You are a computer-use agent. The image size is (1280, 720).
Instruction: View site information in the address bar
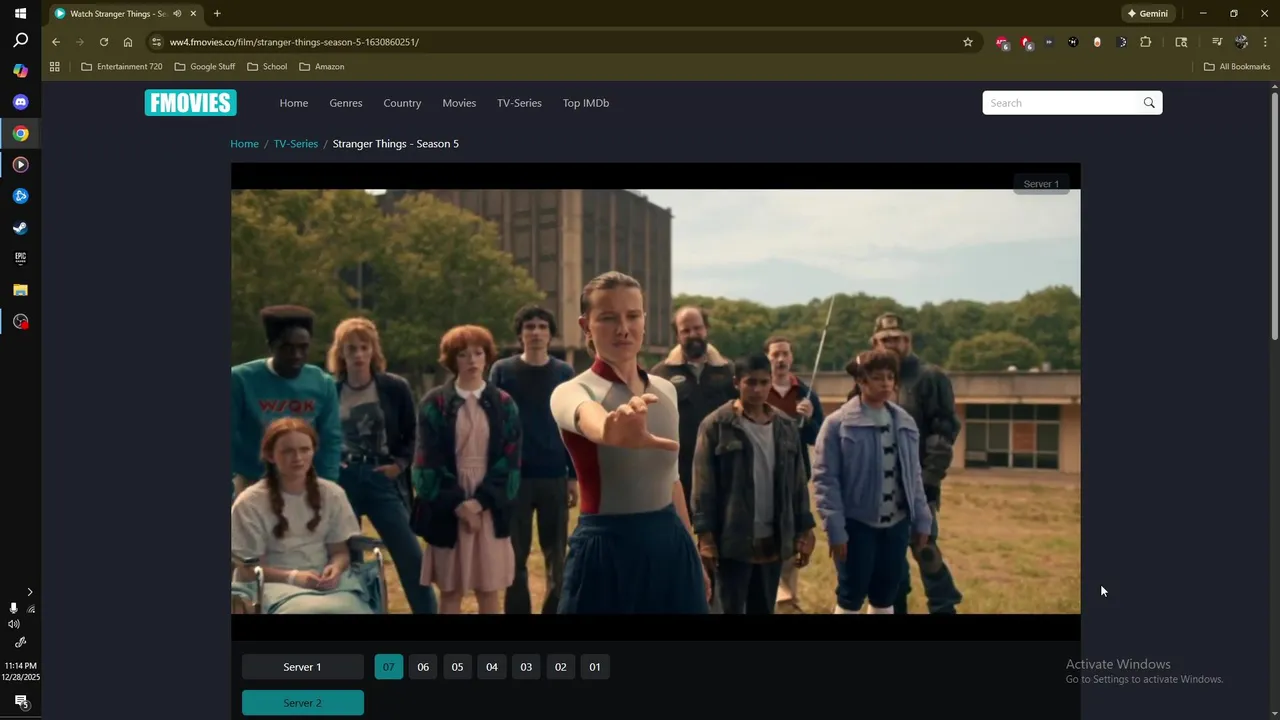155,42
